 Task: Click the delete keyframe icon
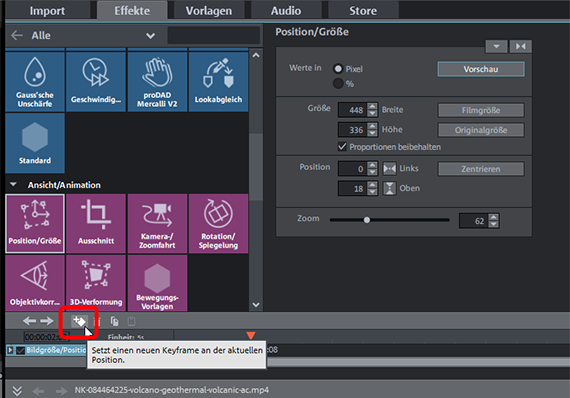click(x=97, y=321)
